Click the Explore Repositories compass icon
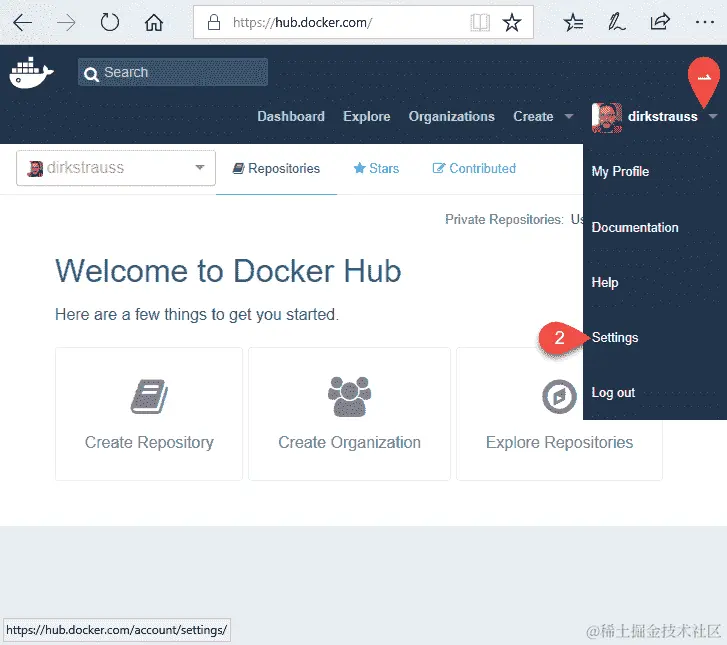The width and height of the screenshot is (727, 645). click(559, 396)
